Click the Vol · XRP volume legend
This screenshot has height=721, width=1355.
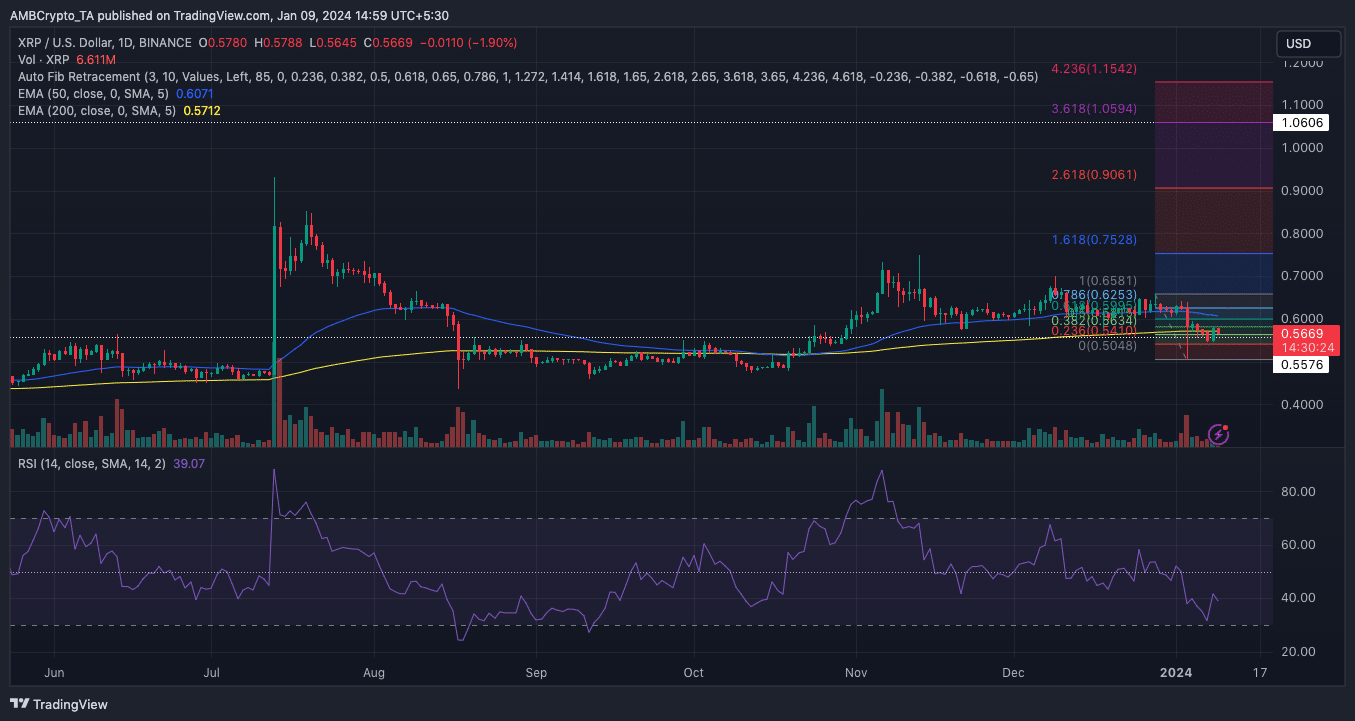tap(44, 60)
